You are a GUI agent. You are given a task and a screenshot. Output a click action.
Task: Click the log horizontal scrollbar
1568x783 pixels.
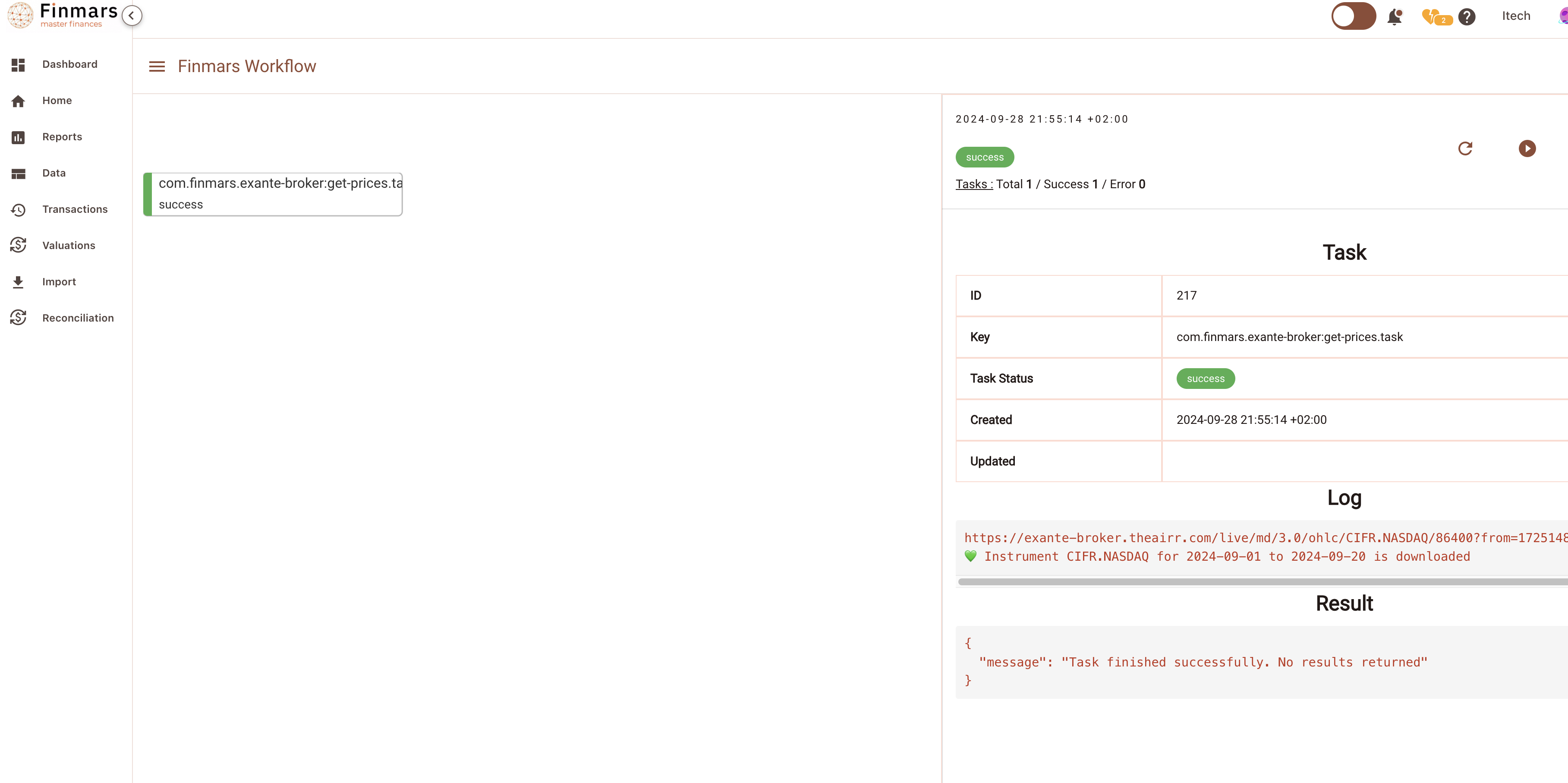coord(1263,582)
